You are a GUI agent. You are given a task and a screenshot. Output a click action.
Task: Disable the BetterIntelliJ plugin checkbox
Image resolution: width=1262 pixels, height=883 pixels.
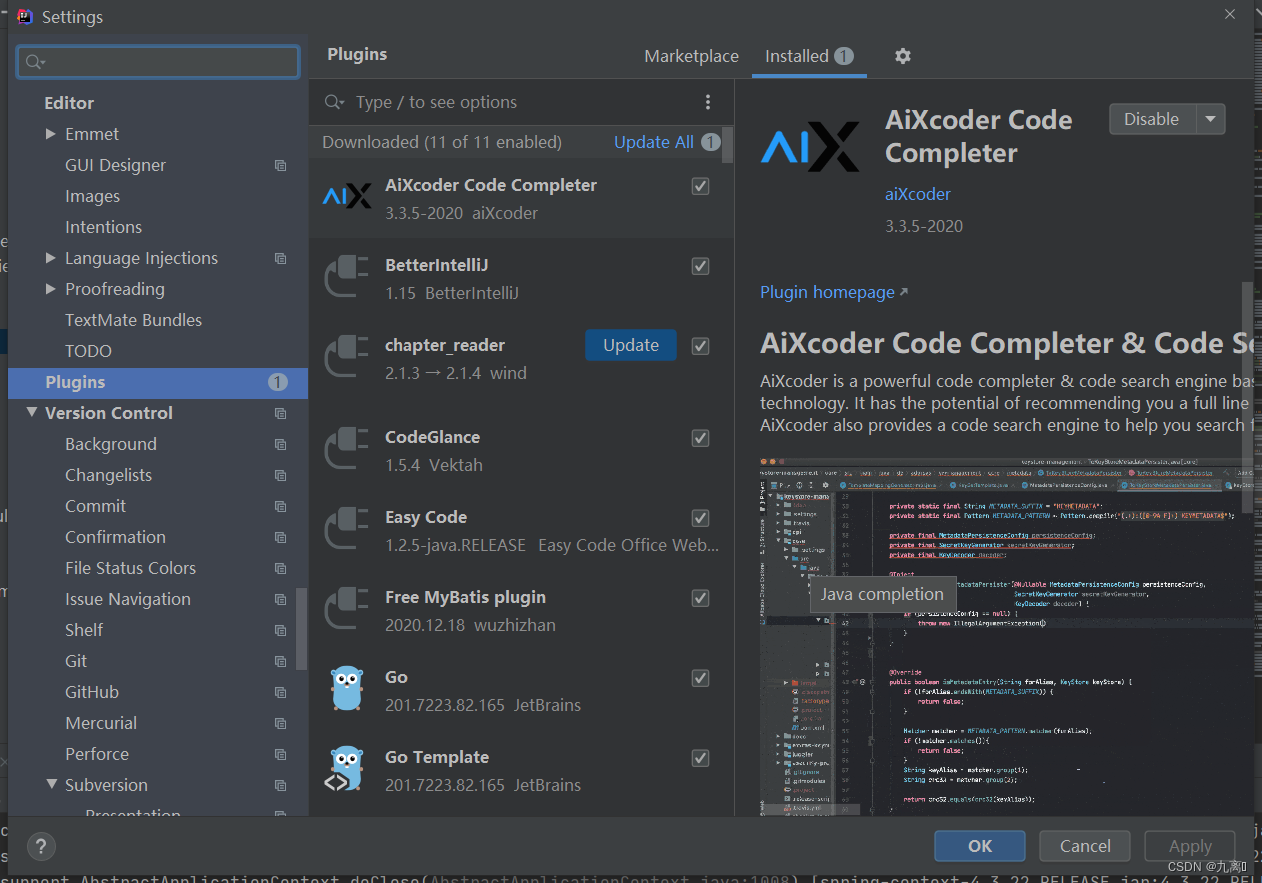tap(700, 266)
